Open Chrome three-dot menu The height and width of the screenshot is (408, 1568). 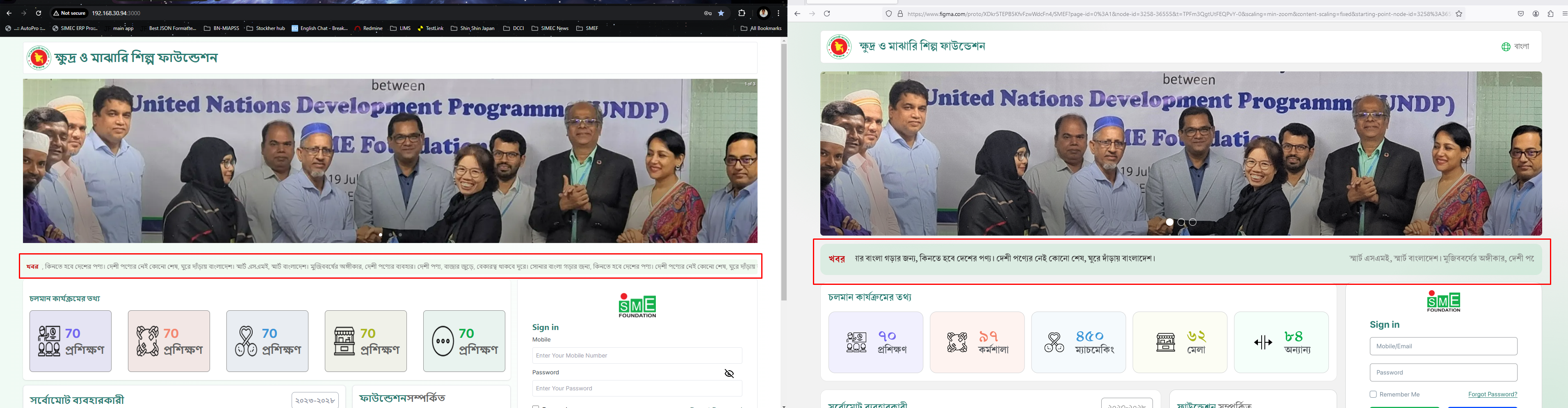pyautogui.click(x=778, y=13)
